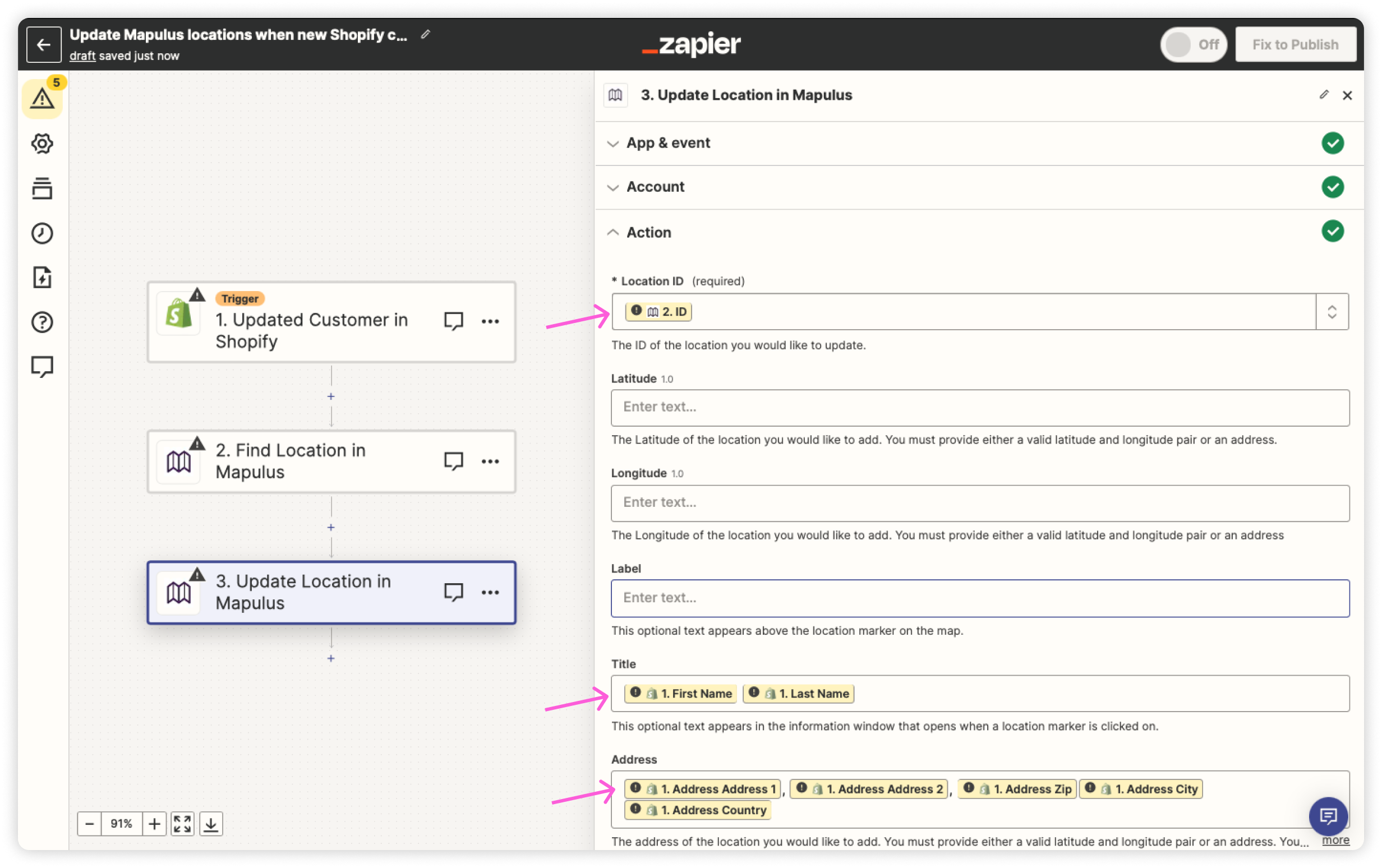Open comment on Shopify trigger step
Screen dimensions: 1382x868
pyautogui.click(x=453, y=321)
